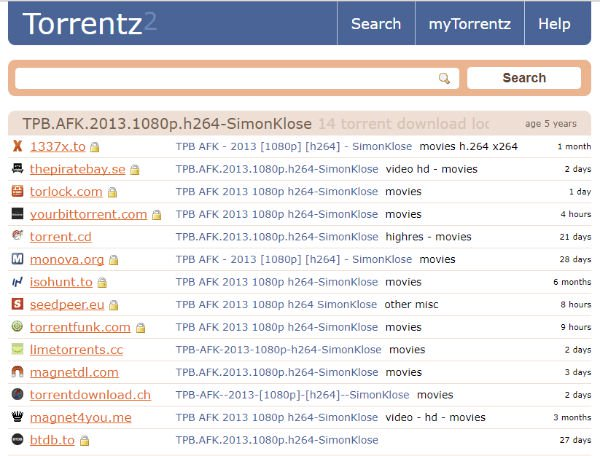
Task: Open the myTorrentz header menu
Action: pos(470,24)
